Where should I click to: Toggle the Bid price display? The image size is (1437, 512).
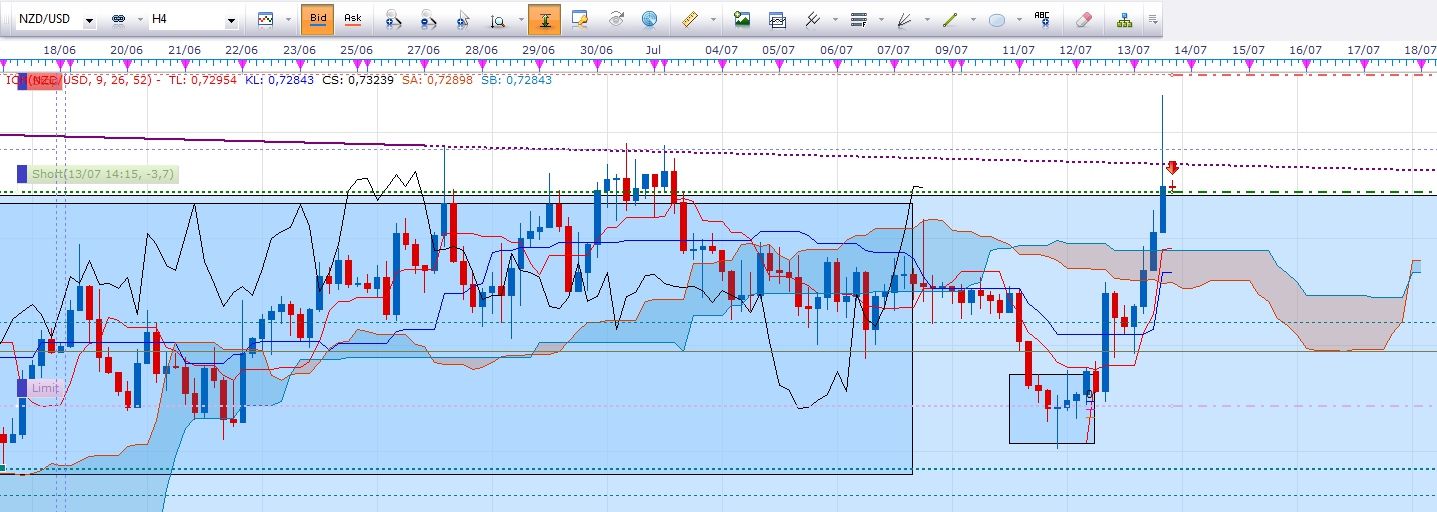pos(317,19)
